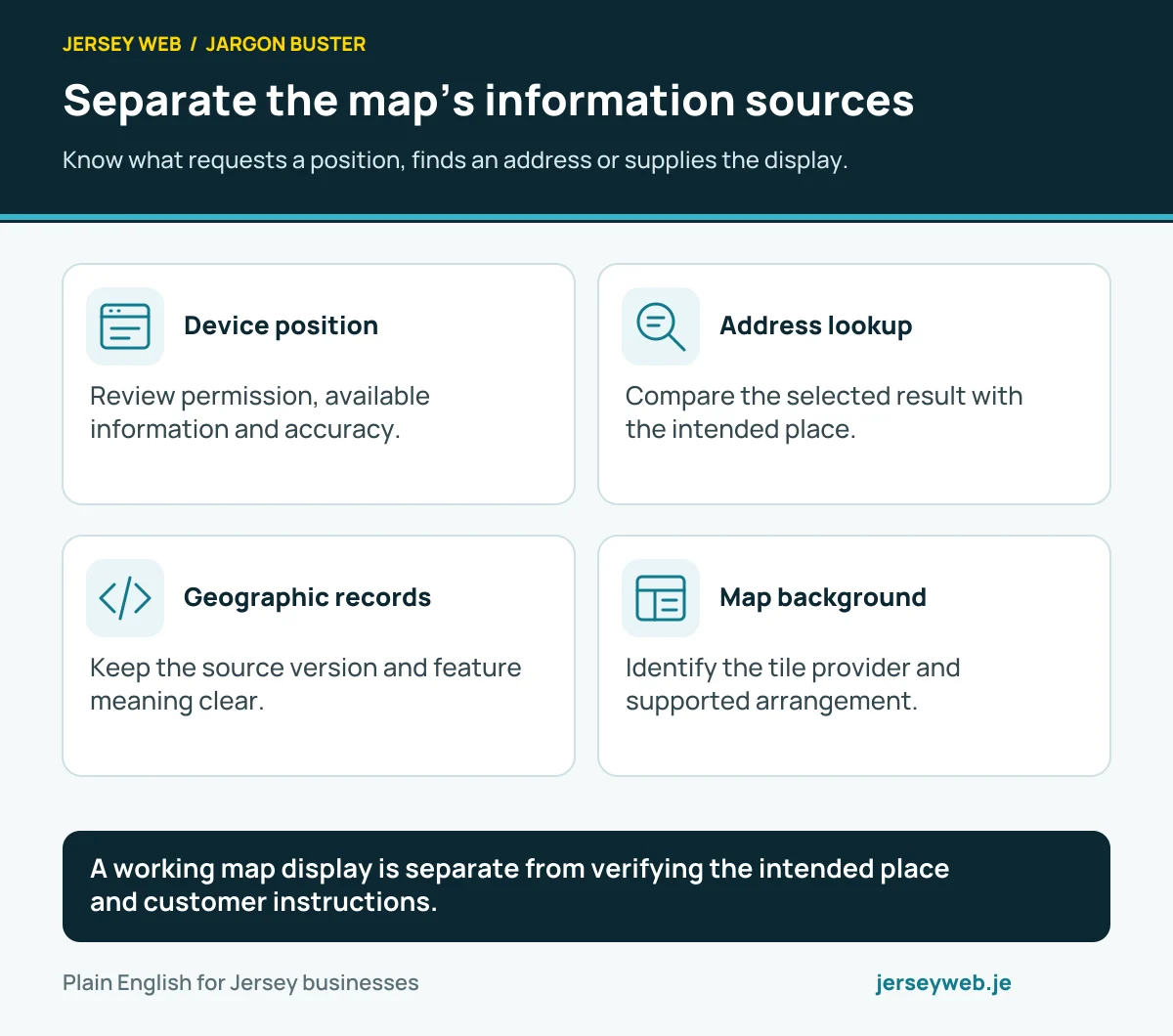Click the Geographic records code brackets icon

[125, 598]
